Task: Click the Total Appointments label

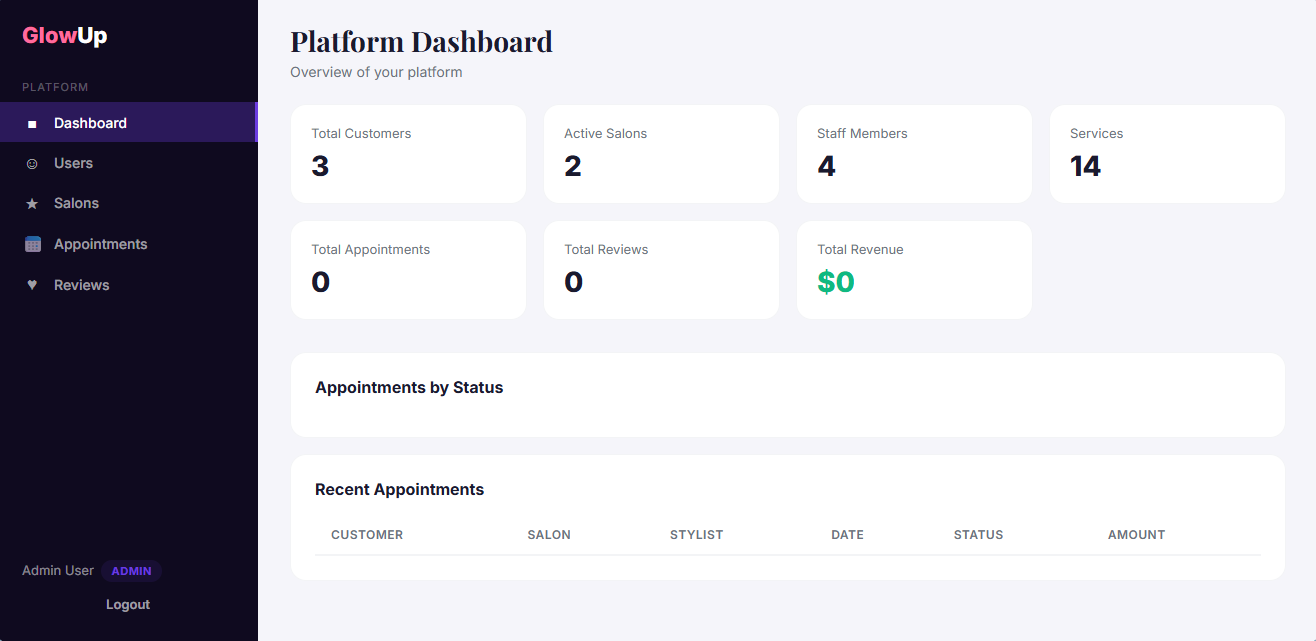Action: pos(371,249)
